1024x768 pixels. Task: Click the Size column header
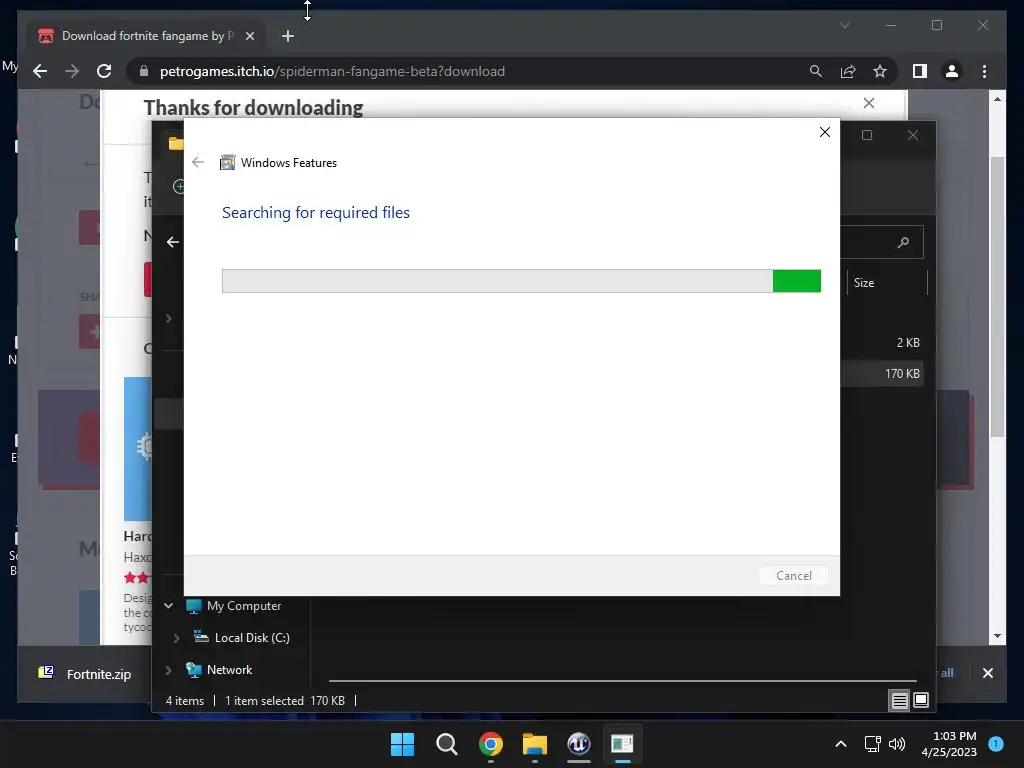pos(887,283)
